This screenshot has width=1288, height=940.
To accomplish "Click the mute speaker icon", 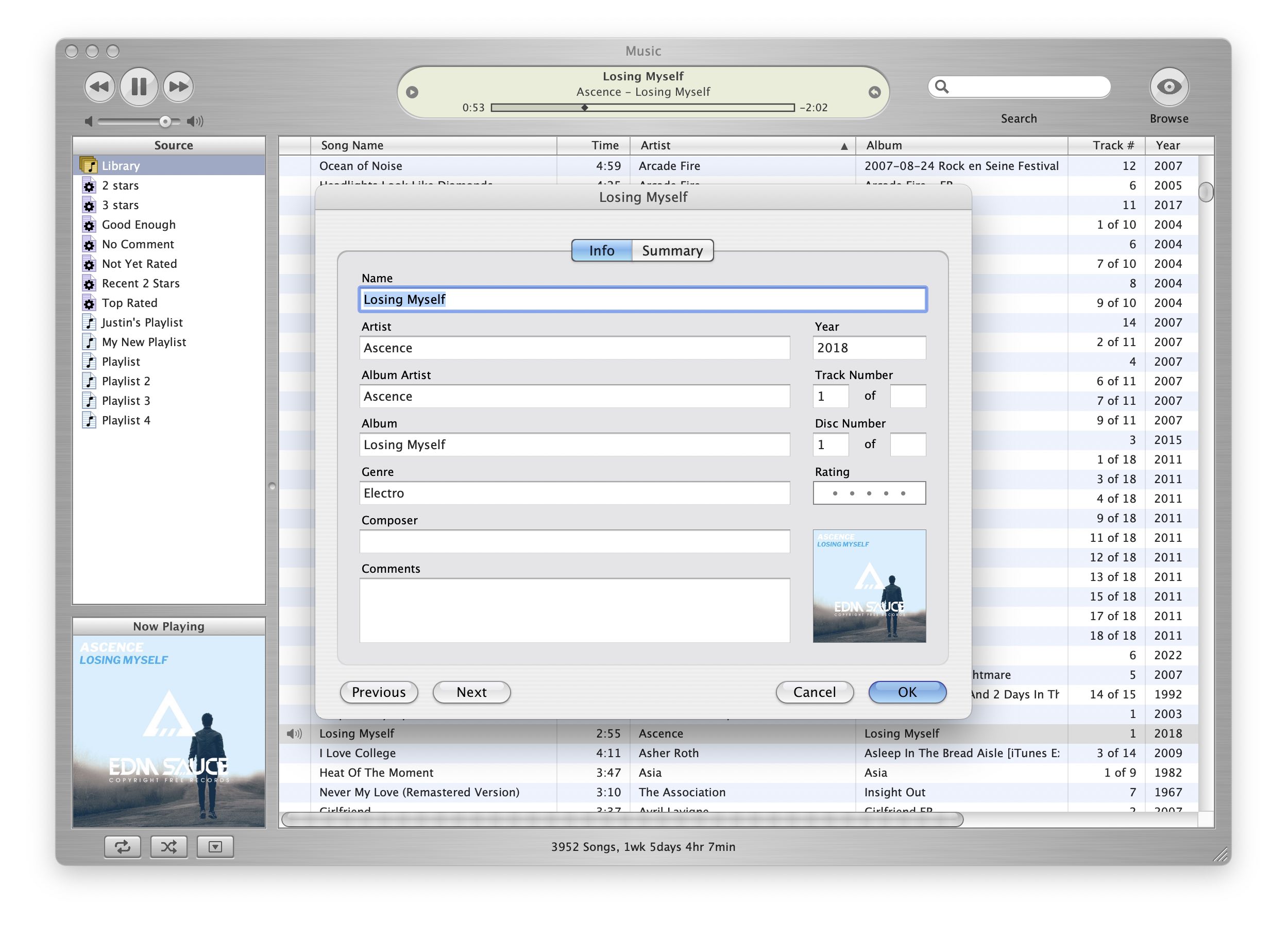I will (x=88, y=121).
